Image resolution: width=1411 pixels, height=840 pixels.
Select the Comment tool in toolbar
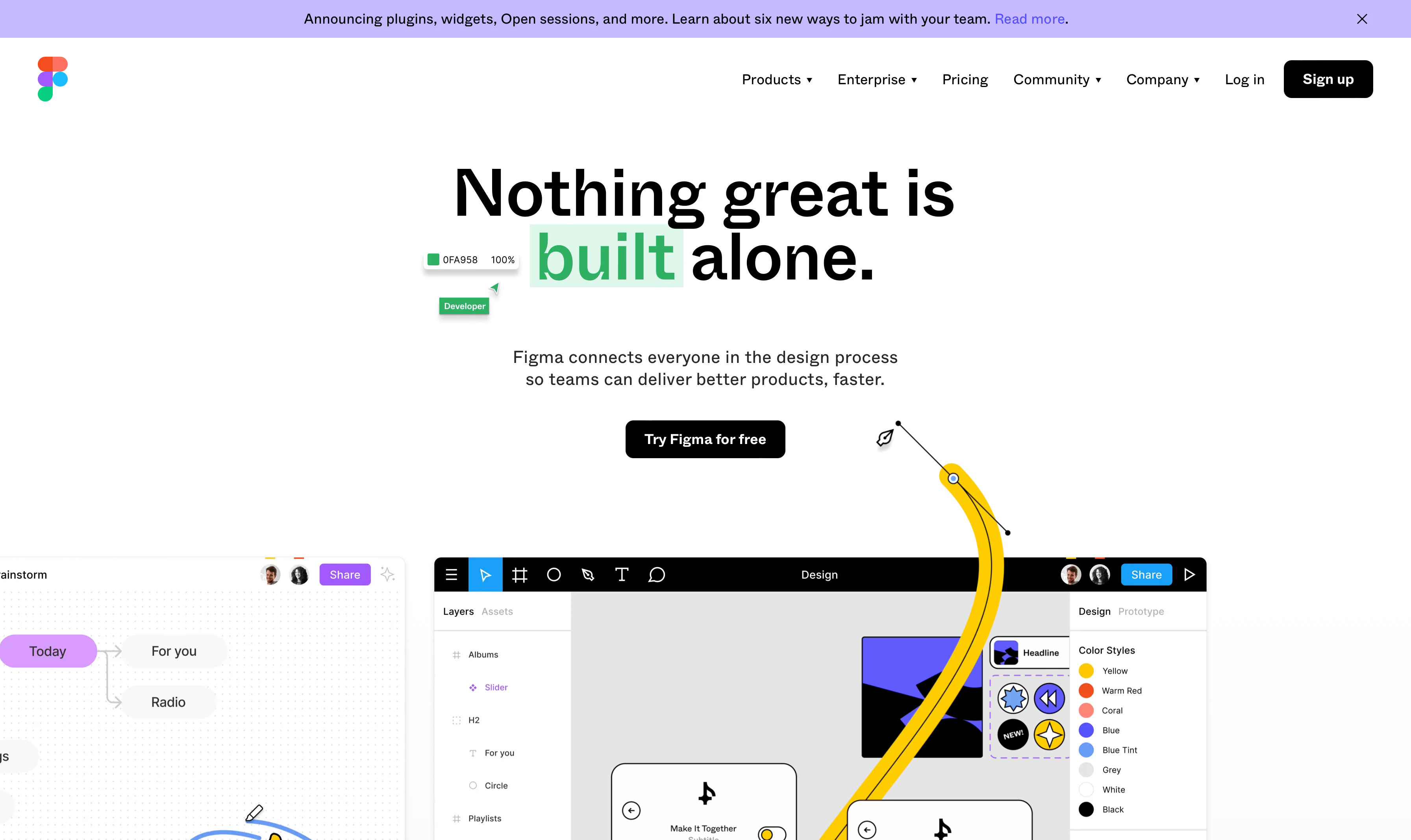click(657, 574)
